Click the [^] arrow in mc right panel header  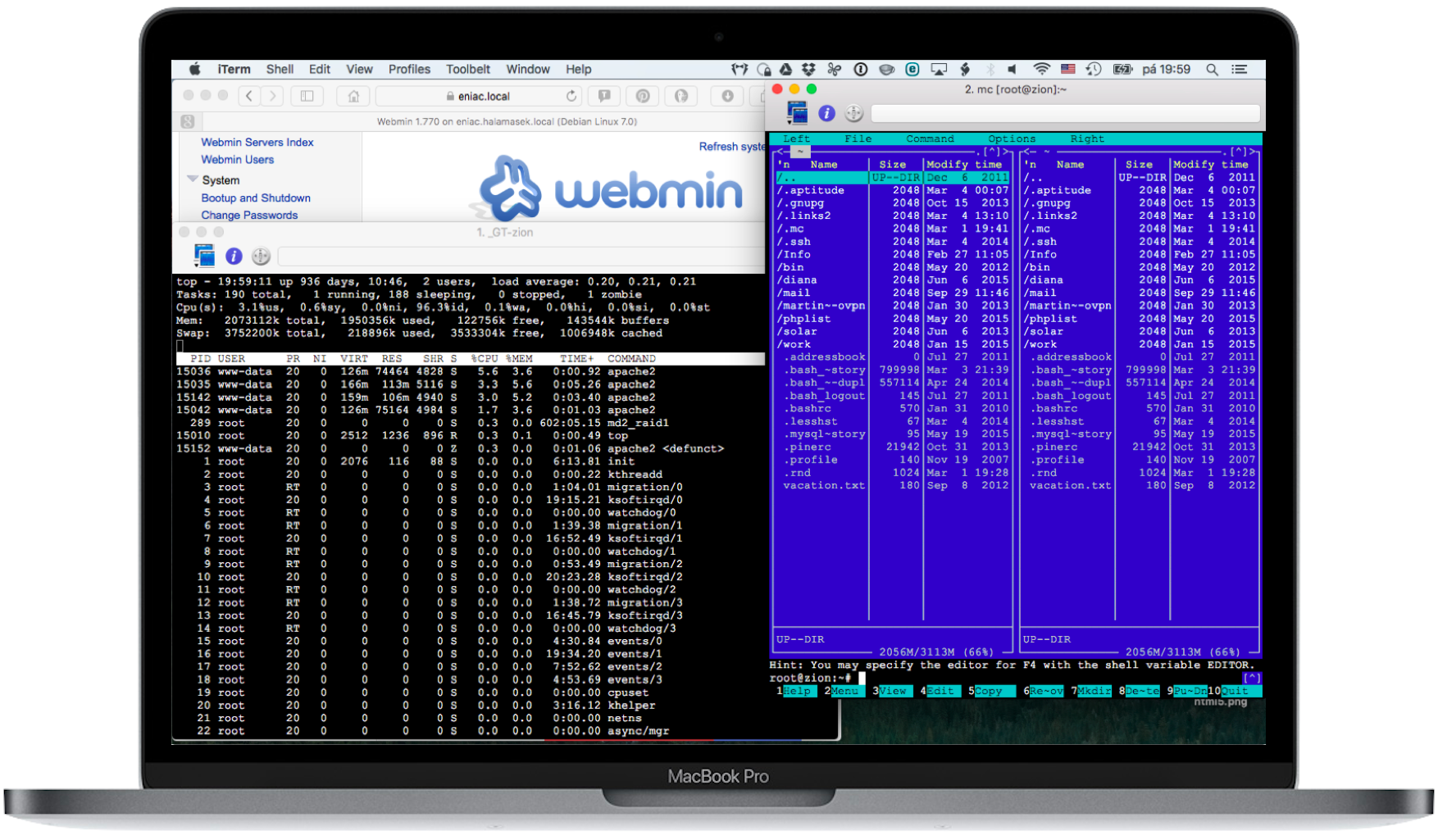click(1239, 152)
